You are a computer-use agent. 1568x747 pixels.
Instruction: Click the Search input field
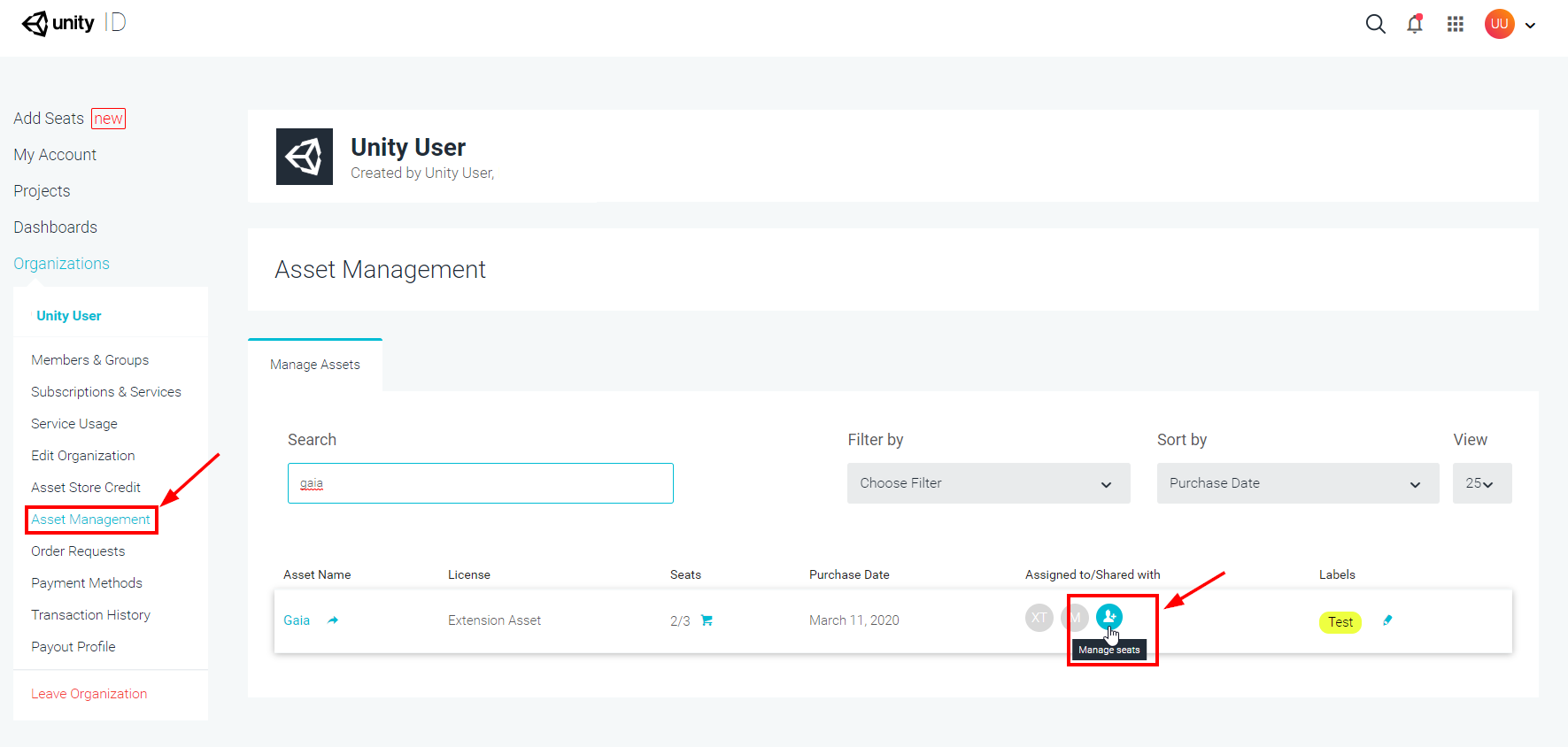[481, 483]
